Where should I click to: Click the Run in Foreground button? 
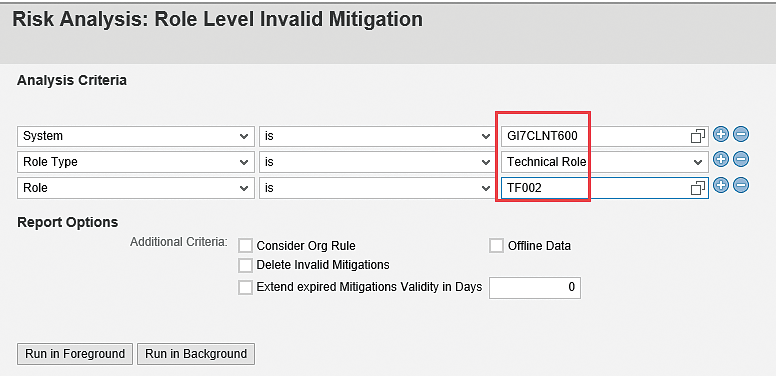point(75,354)
